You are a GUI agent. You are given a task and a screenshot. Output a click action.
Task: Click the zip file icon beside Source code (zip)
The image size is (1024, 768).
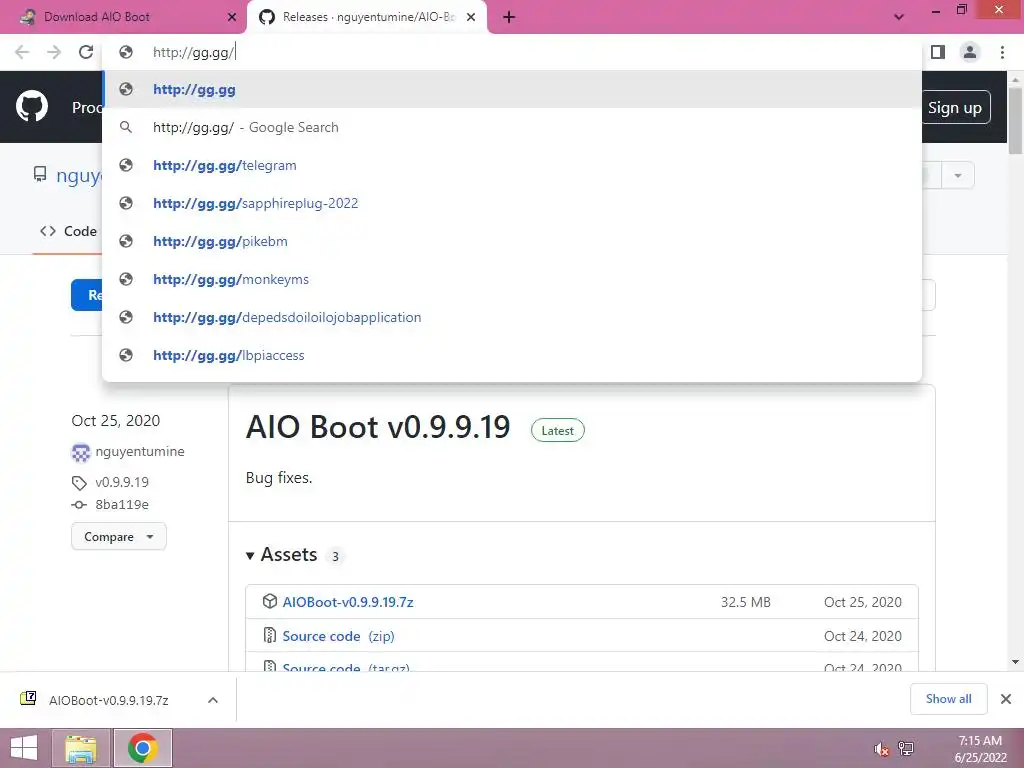[x=269, y=634]
